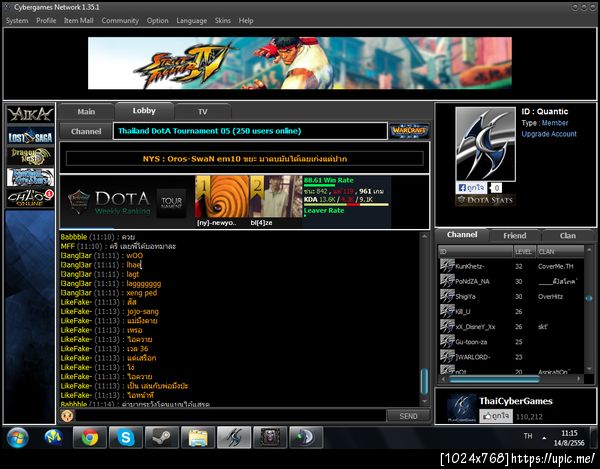
Task: Open the Option menu
Action: (x=157, y=21)
